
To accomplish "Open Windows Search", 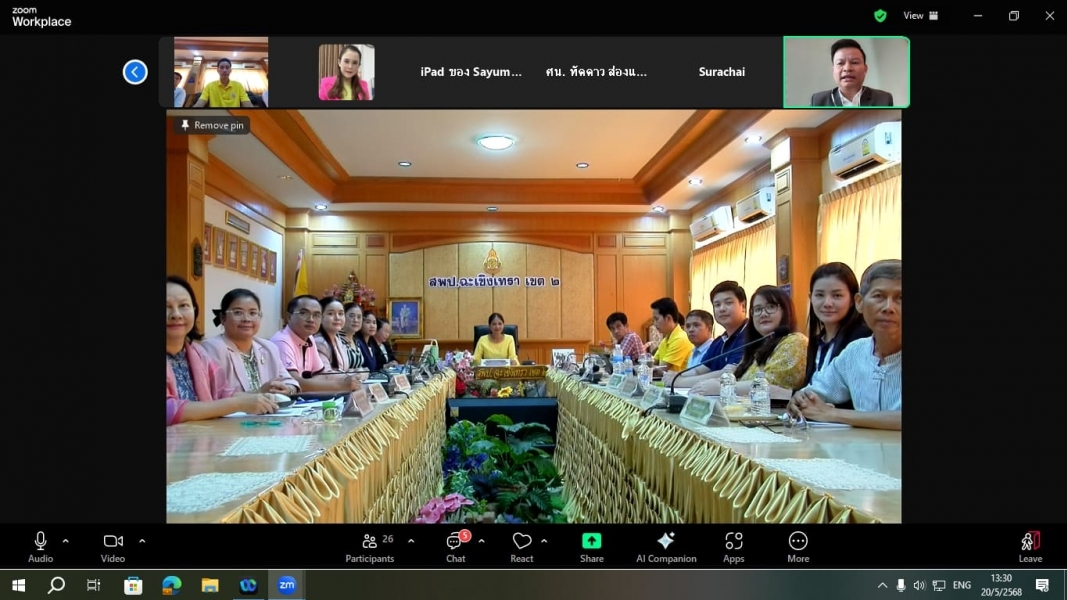I will (x=56, y=585).
